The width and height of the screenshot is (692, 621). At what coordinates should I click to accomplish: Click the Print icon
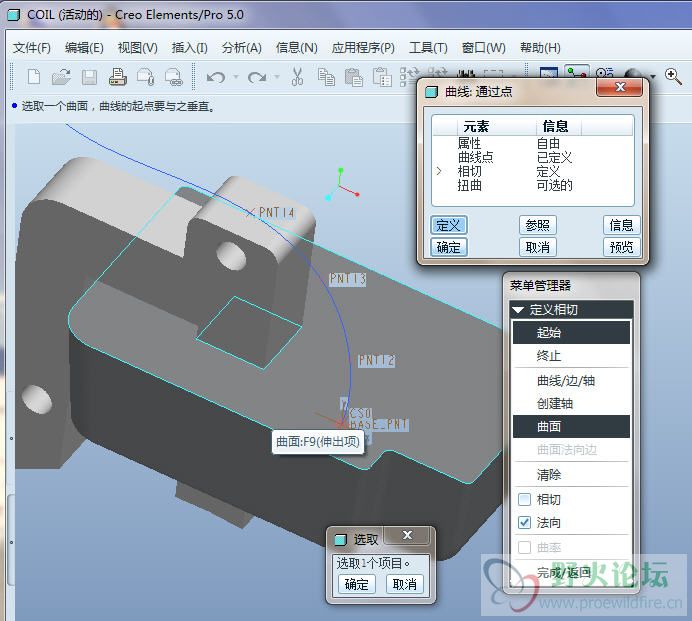117,77
